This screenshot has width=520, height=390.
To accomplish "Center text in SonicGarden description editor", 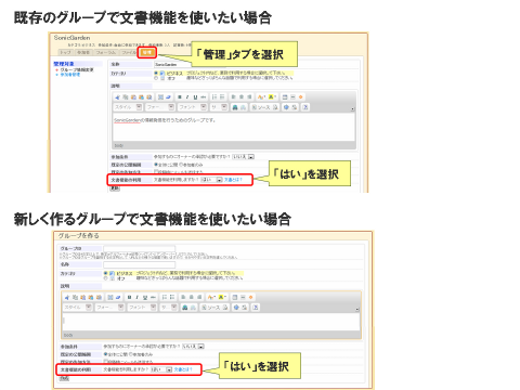I will (241, 97).
